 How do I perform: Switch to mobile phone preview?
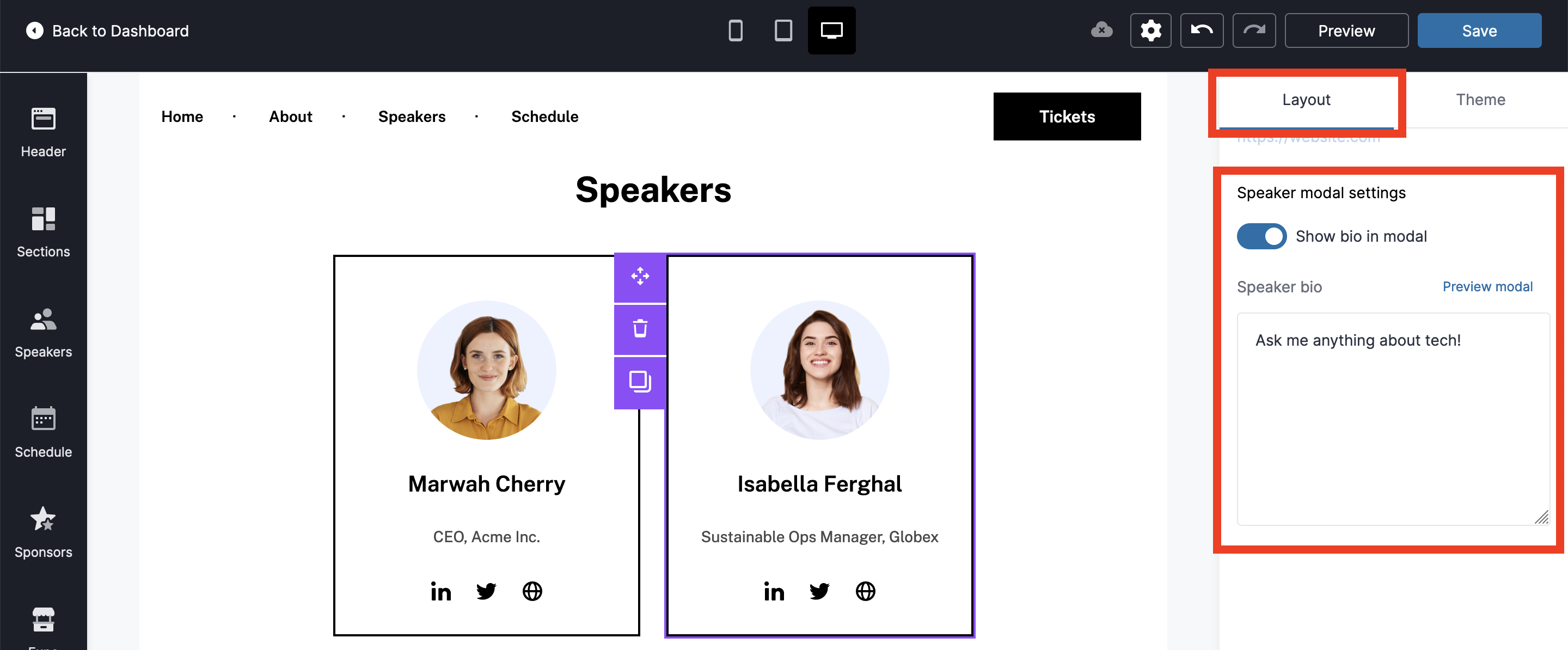[736, 30]
